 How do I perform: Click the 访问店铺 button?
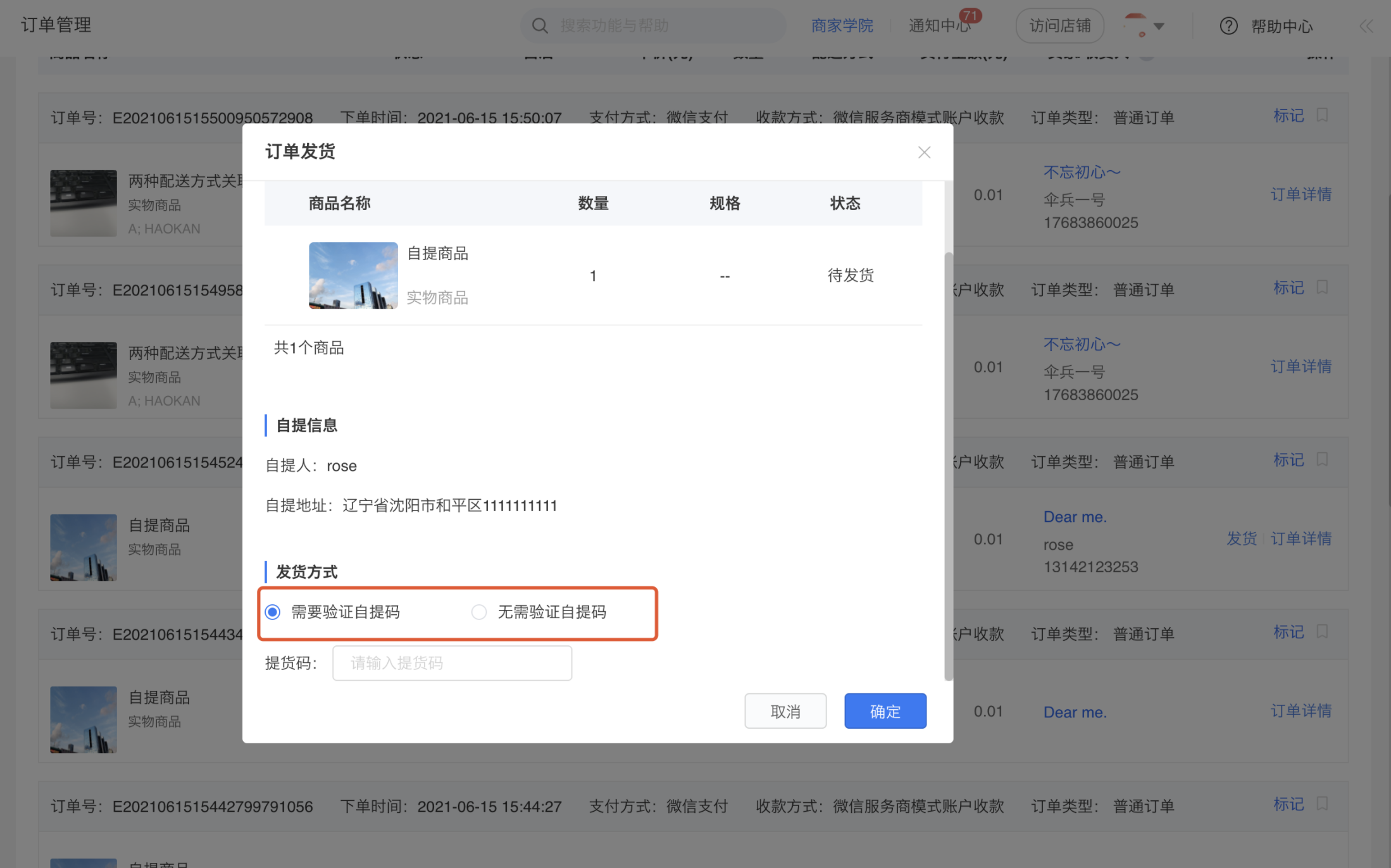(x=1060, y=26)
